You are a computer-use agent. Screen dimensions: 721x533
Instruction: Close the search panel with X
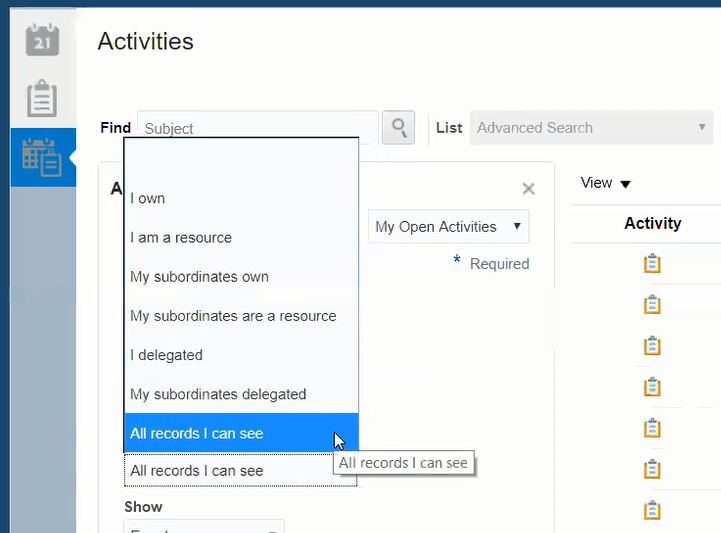pyautogui.click(x=528, y=189)
